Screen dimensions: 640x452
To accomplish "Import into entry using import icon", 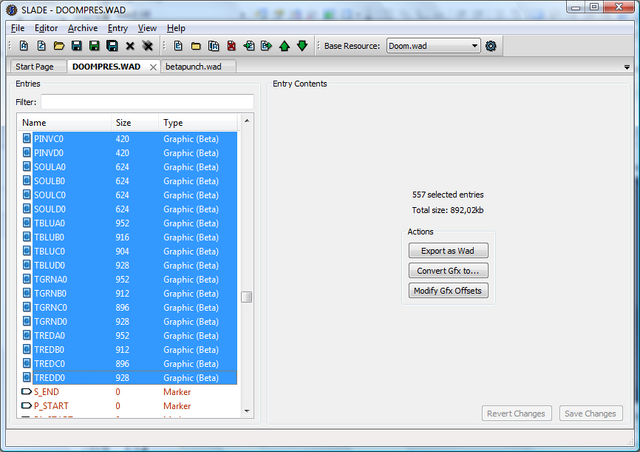I will [249, 46].
